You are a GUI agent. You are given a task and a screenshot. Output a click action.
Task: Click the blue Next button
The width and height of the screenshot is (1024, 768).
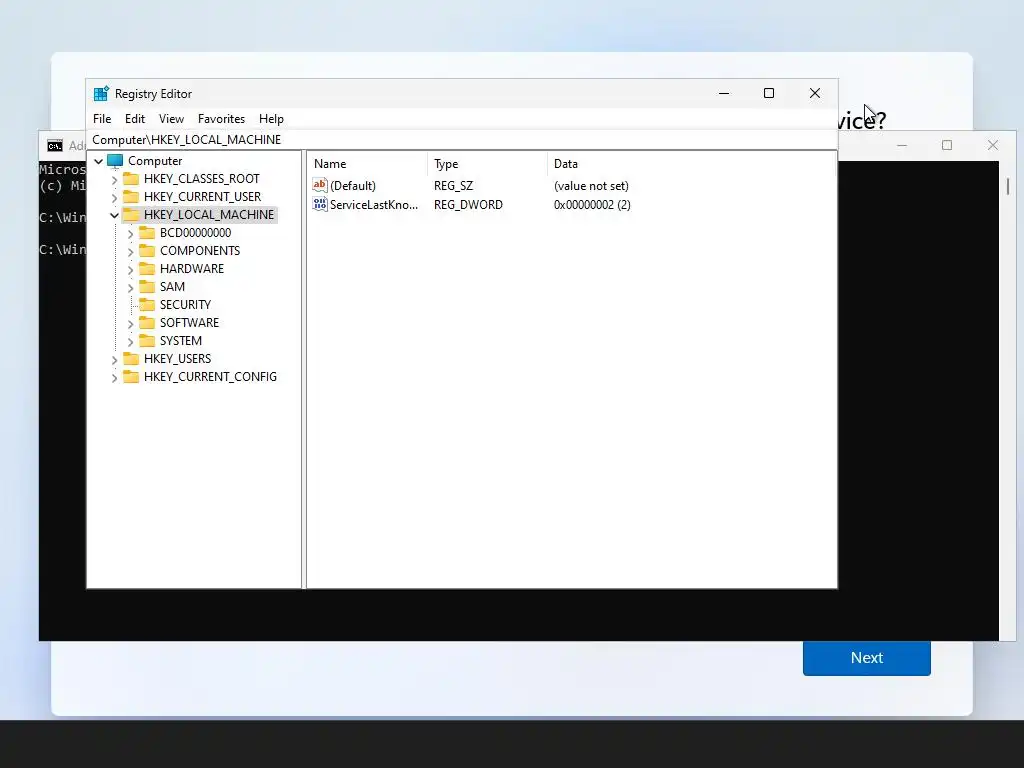[867, 658]
